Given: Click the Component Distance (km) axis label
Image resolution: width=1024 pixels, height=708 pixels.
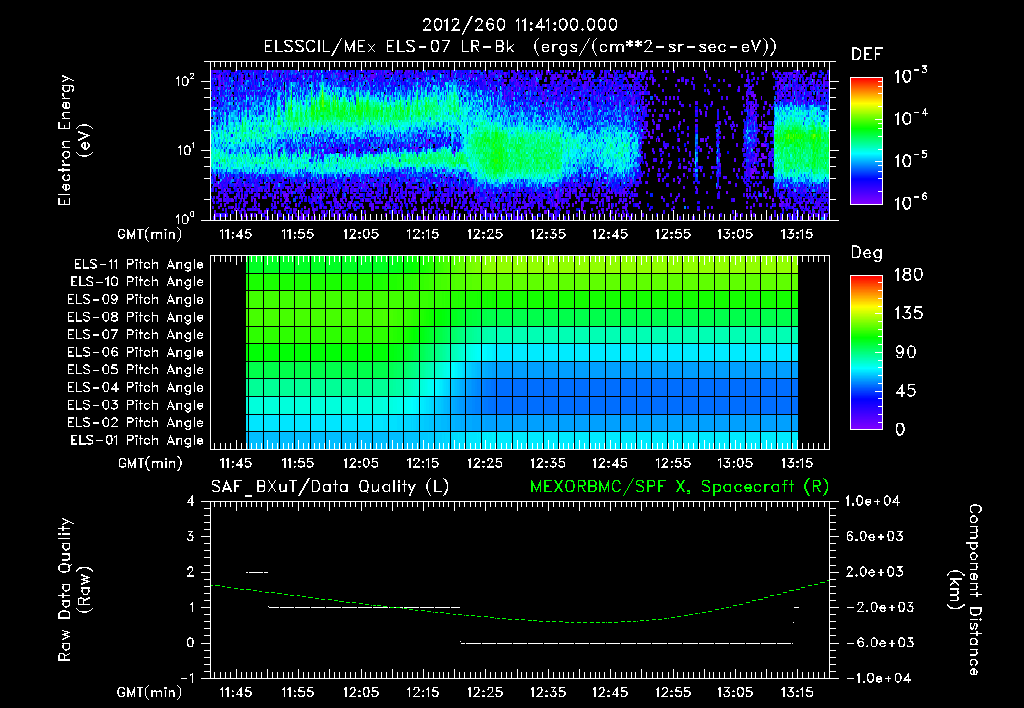Looking at the screenshot, I should pyautogui.click(x=965, y=590).
